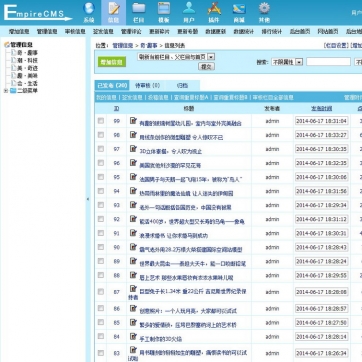Open 管理评论 in the submenu bar

[131, 32]
